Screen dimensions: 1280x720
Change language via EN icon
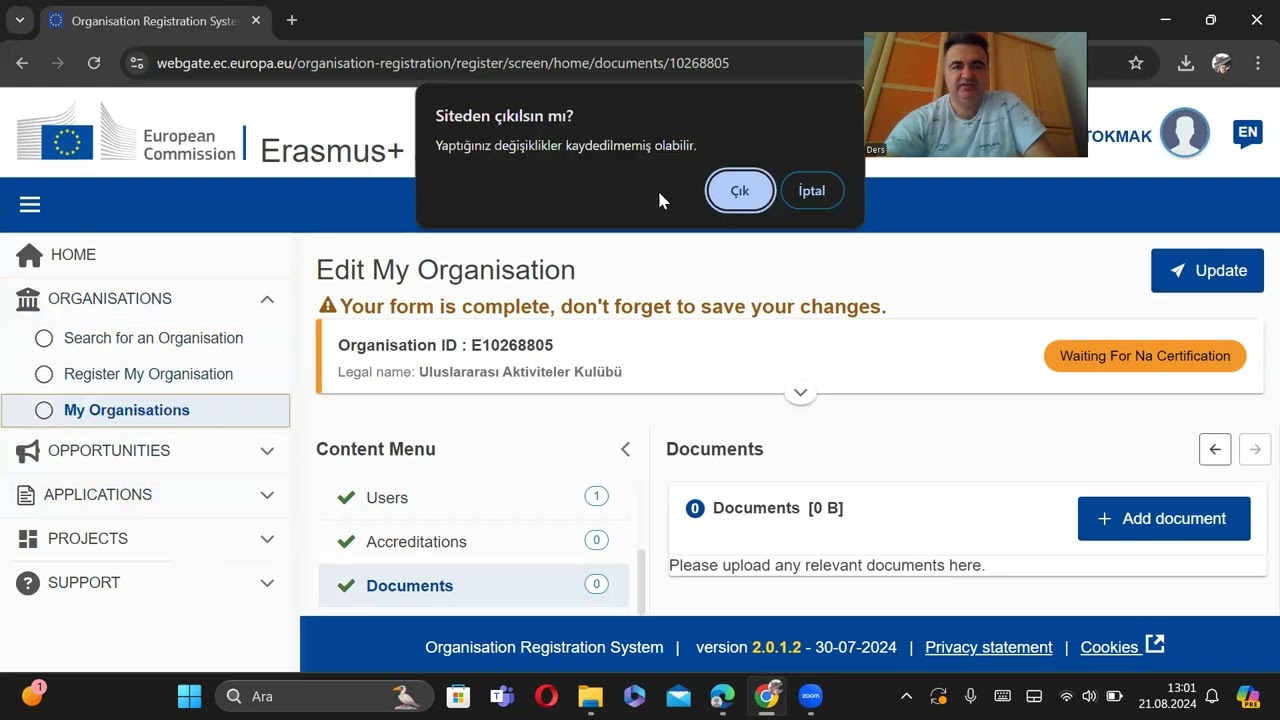coord(1247,133)
